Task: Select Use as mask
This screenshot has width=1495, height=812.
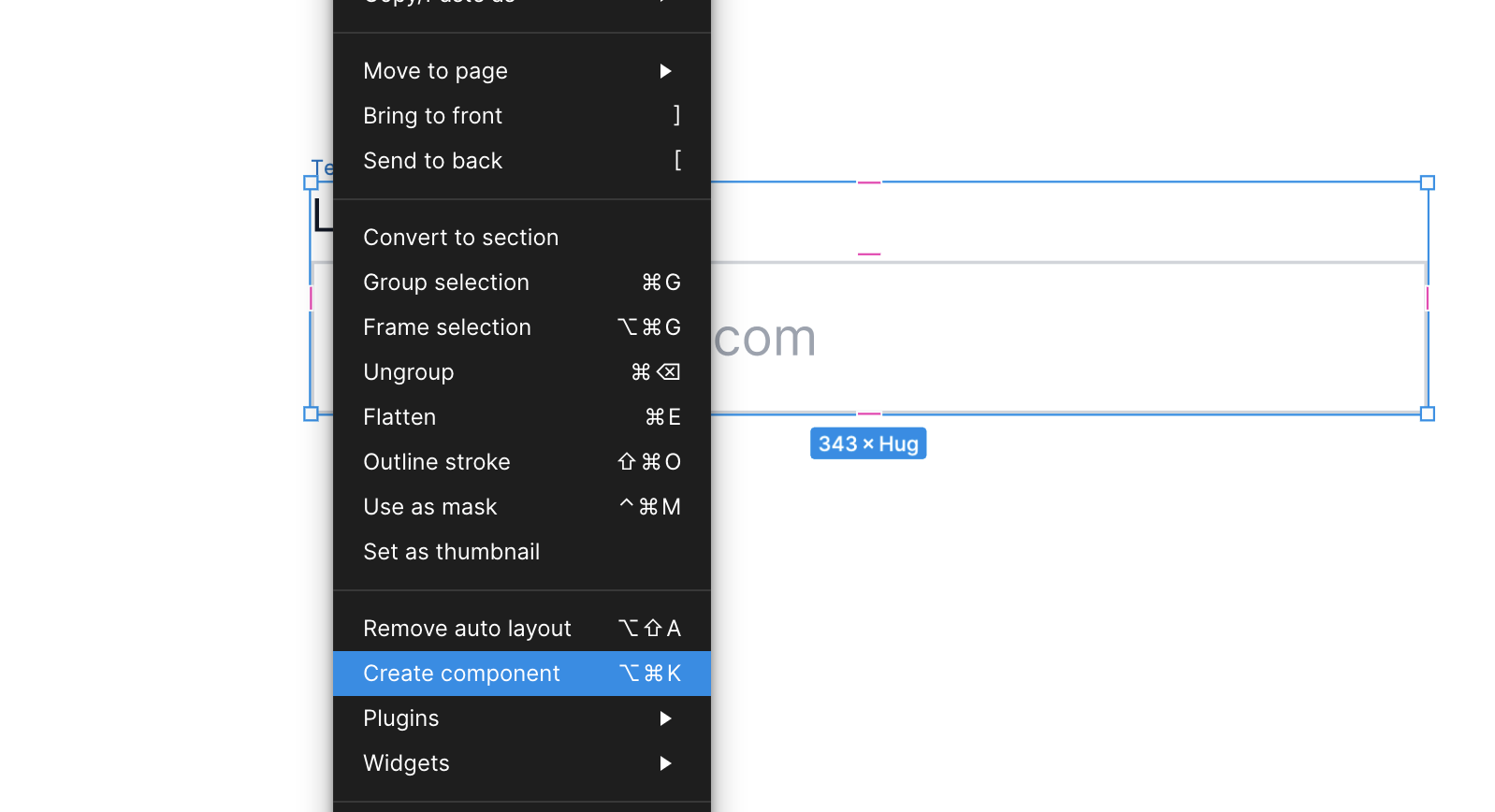Action: (430, 507)
